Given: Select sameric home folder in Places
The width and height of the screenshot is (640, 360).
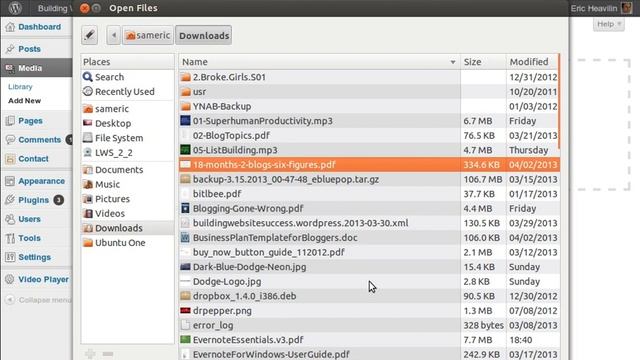Looking at the screenshot, I should click(127, 109).
